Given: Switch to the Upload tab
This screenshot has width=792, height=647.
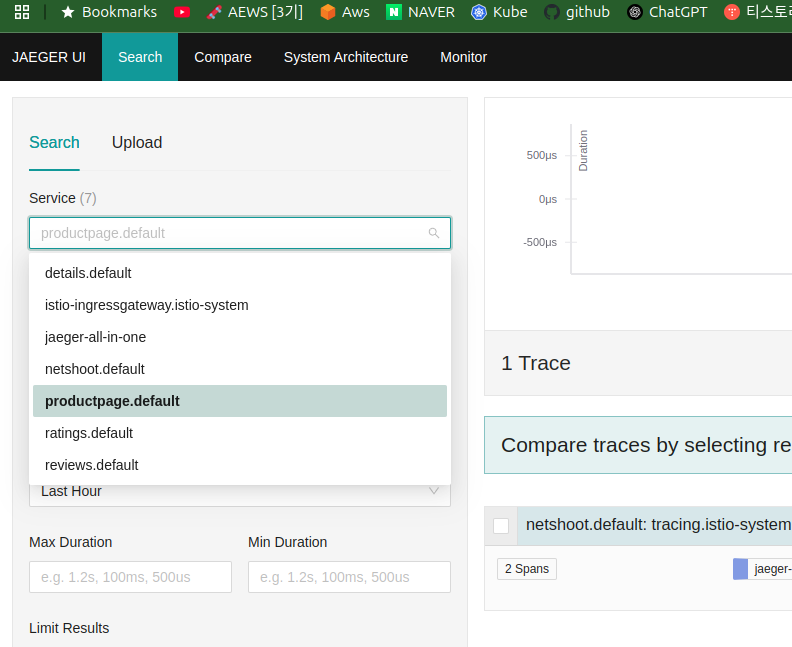Looking at the screenshot, I should point(137,142).
